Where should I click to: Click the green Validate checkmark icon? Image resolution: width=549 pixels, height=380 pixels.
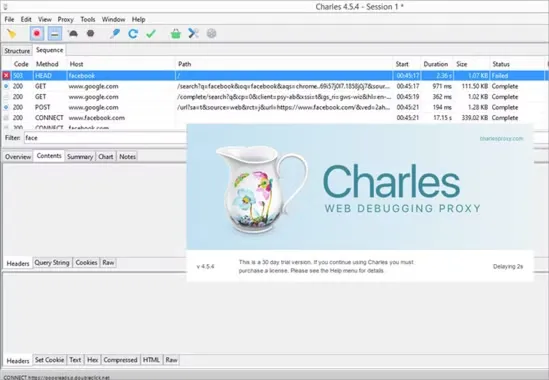(151, 34)
